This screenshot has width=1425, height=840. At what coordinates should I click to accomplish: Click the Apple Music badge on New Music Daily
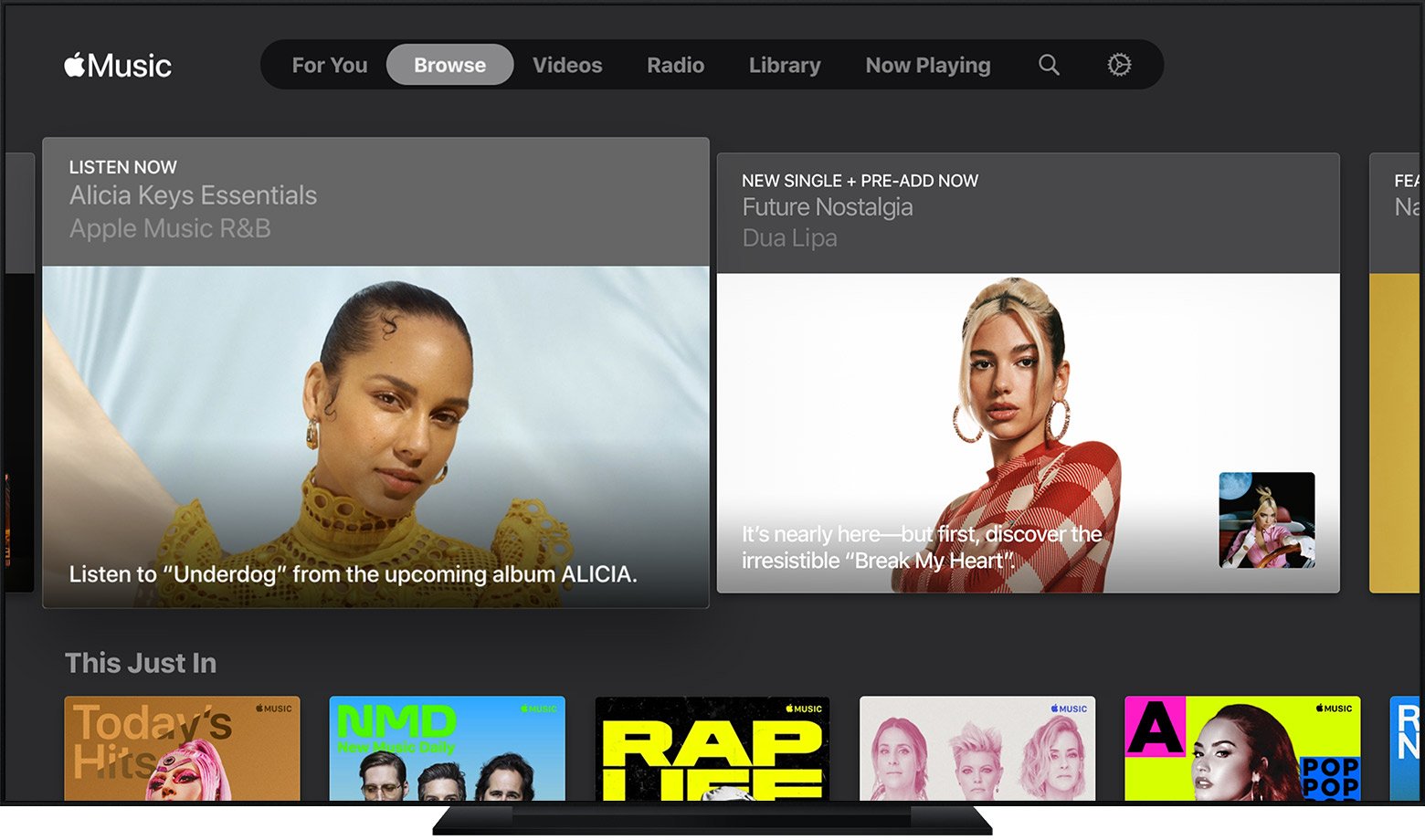click(x=538, y=708)
